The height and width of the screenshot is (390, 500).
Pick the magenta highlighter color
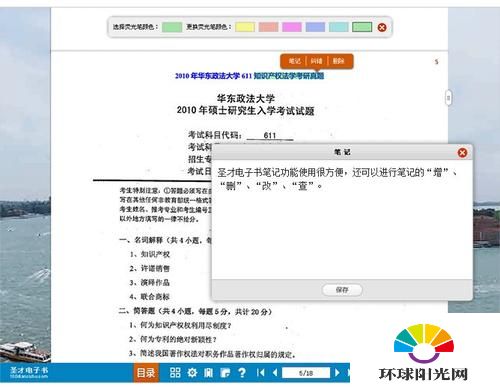[x=292, y=27]
